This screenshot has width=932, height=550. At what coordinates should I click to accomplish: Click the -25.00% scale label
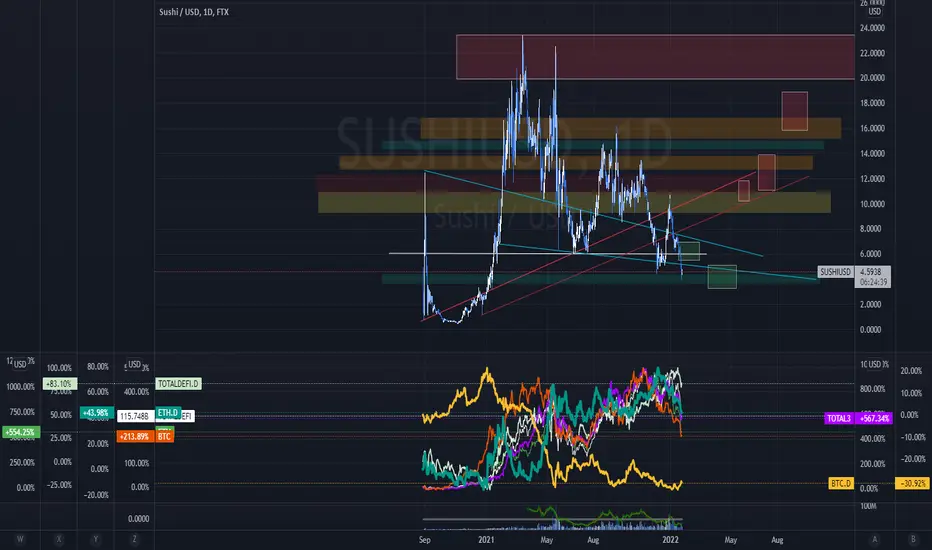coord(59,485)
